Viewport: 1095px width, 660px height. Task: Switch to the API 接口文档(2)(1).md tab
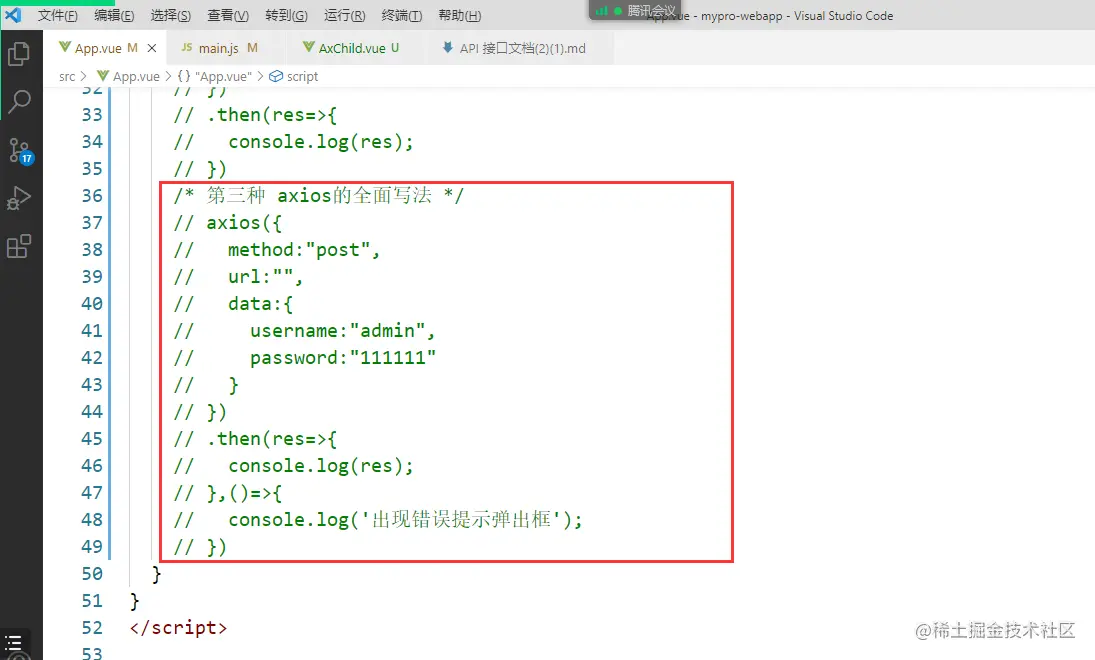tap(519, 47)
